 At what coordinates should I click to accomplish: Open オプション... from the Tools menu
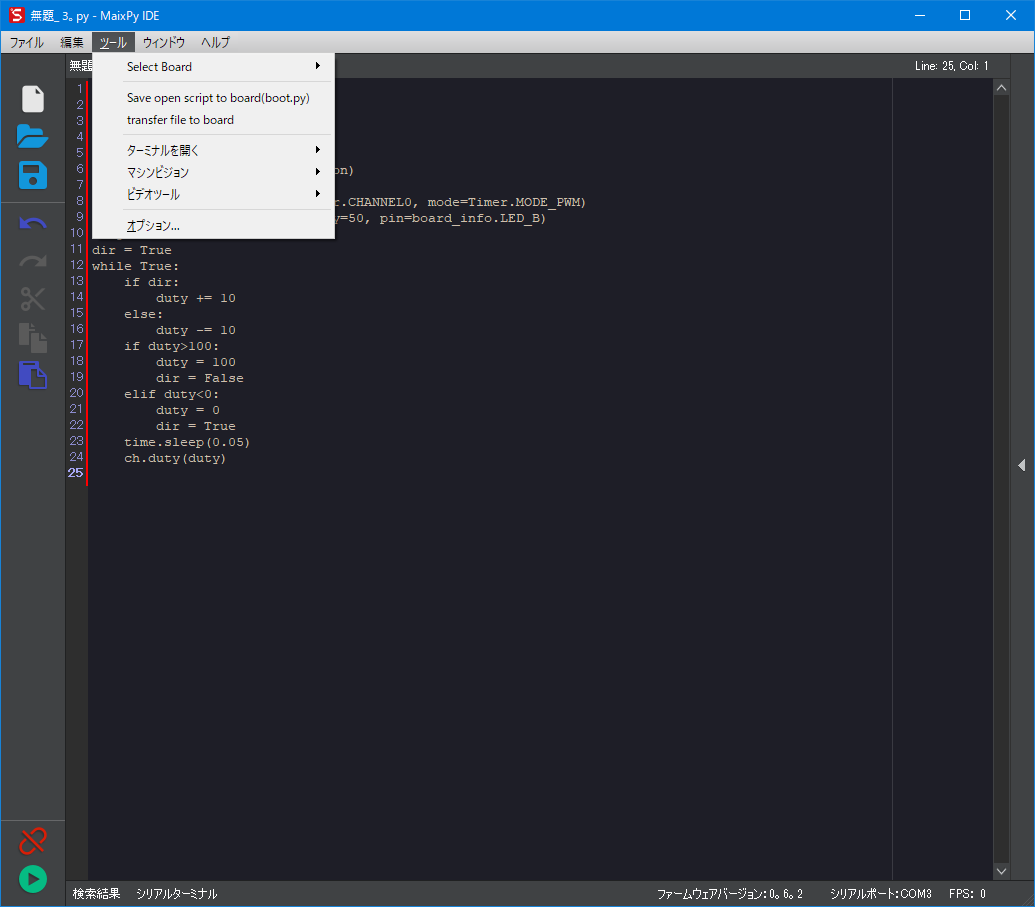click(x=213, y=226)
